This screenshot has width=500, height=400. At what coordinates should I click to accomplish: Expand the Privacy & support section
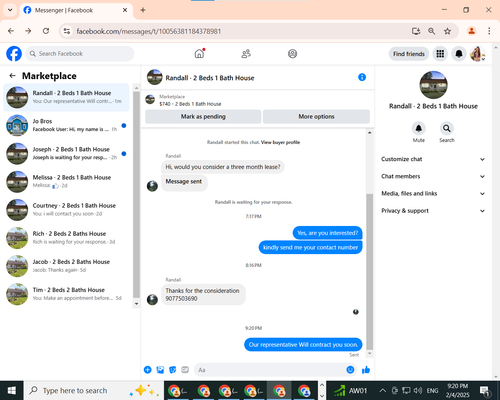[433, 211]
